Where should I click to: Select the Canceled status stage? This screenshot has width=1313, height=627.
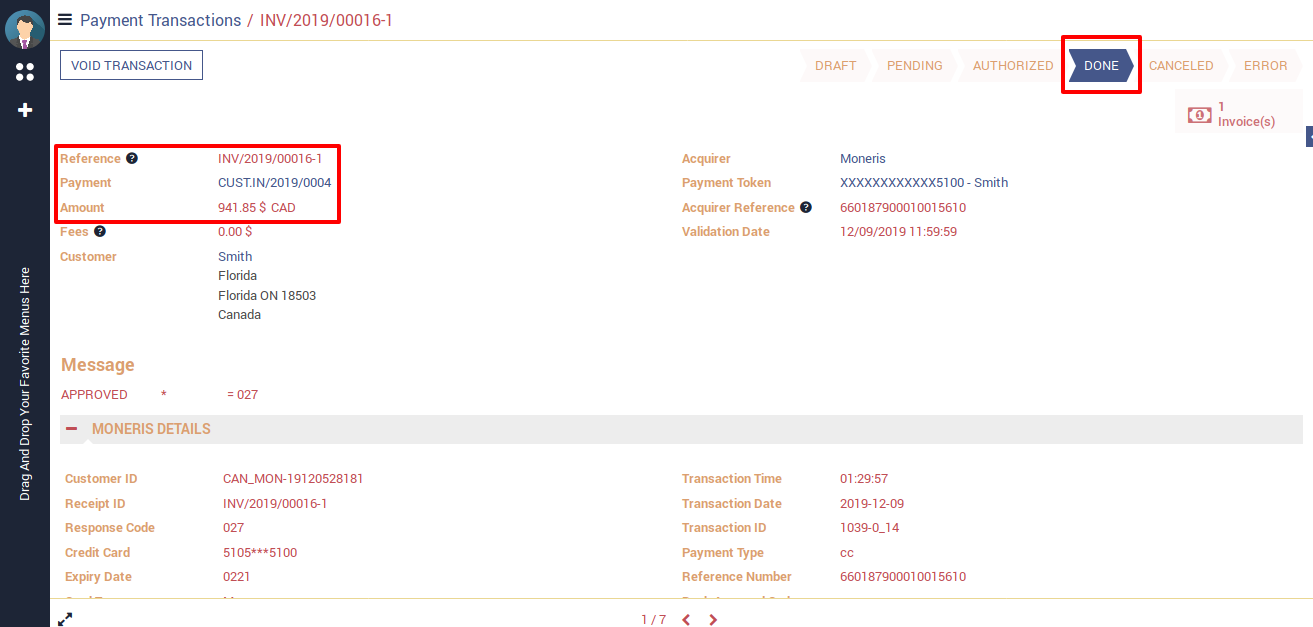(x=1180, y=66)
